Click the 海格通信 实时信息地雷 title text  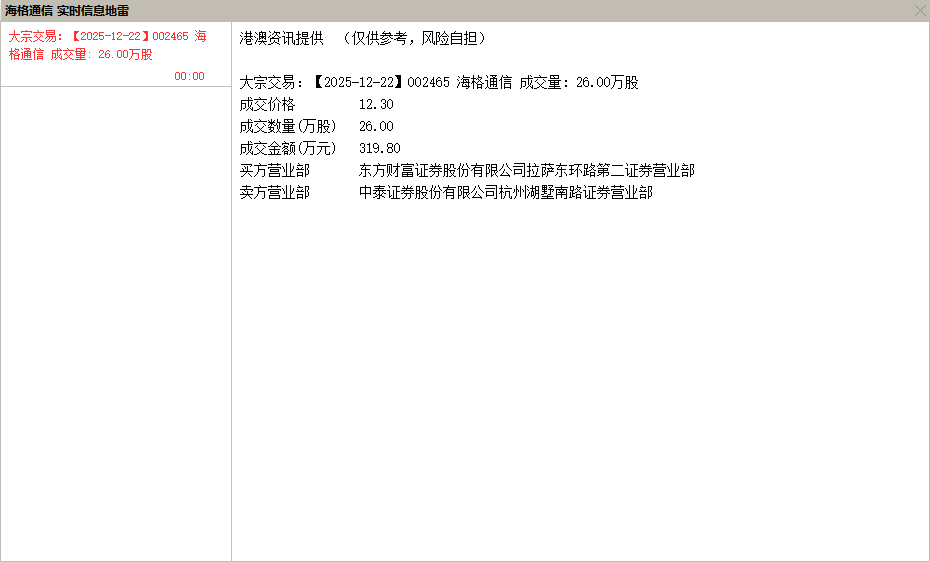coord(67,11)
